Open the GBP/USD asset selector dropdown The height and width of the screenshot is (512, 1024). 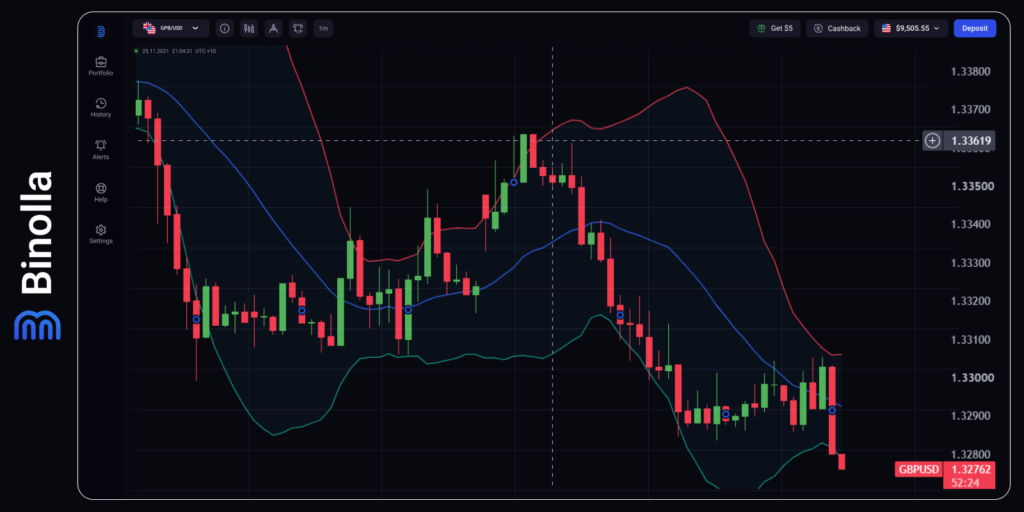point(171,28)
